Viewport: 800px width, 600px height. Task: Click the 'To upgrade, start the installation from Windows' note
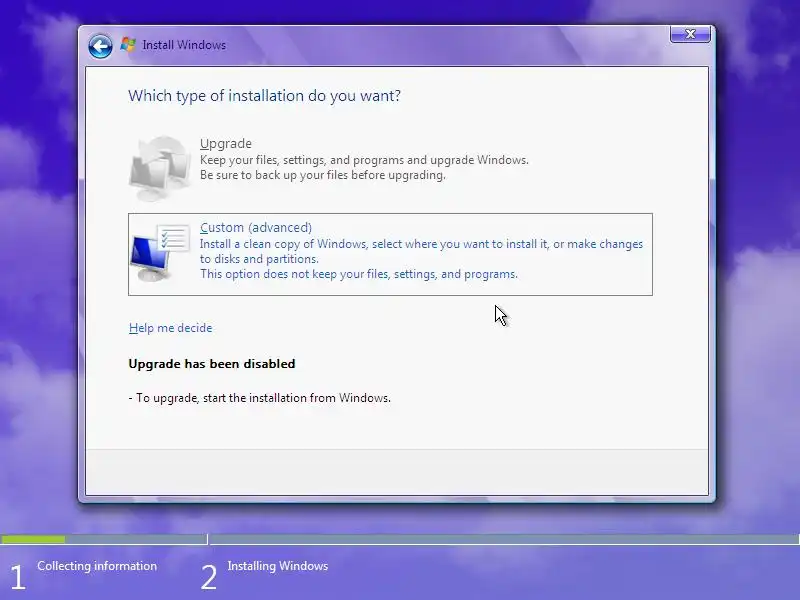(260, 398)
